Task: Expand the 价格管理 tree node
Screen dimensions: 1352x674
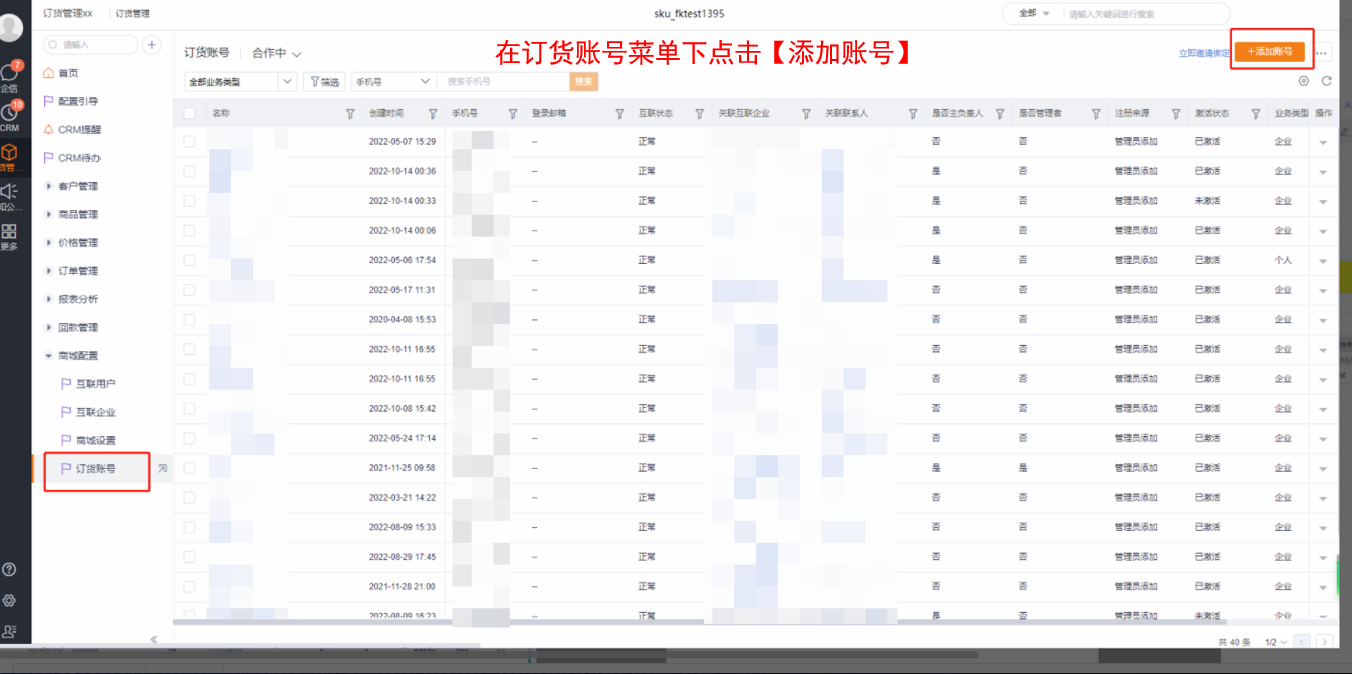Action: pos(49,242)
